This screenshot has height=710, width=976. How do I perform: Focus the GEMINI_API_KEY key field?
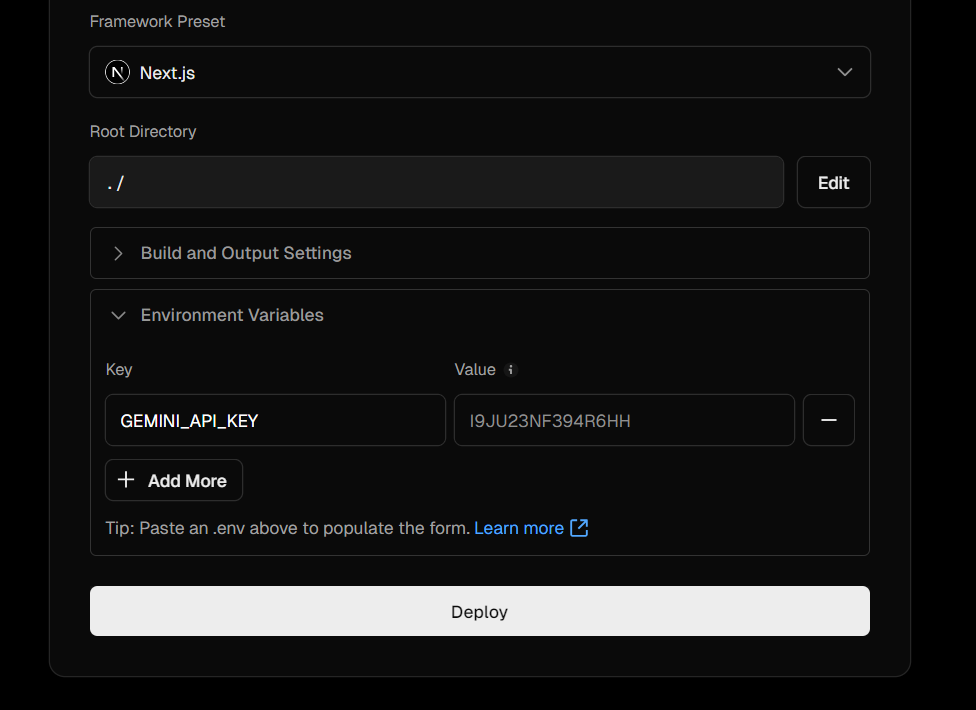tap(275, 420)
